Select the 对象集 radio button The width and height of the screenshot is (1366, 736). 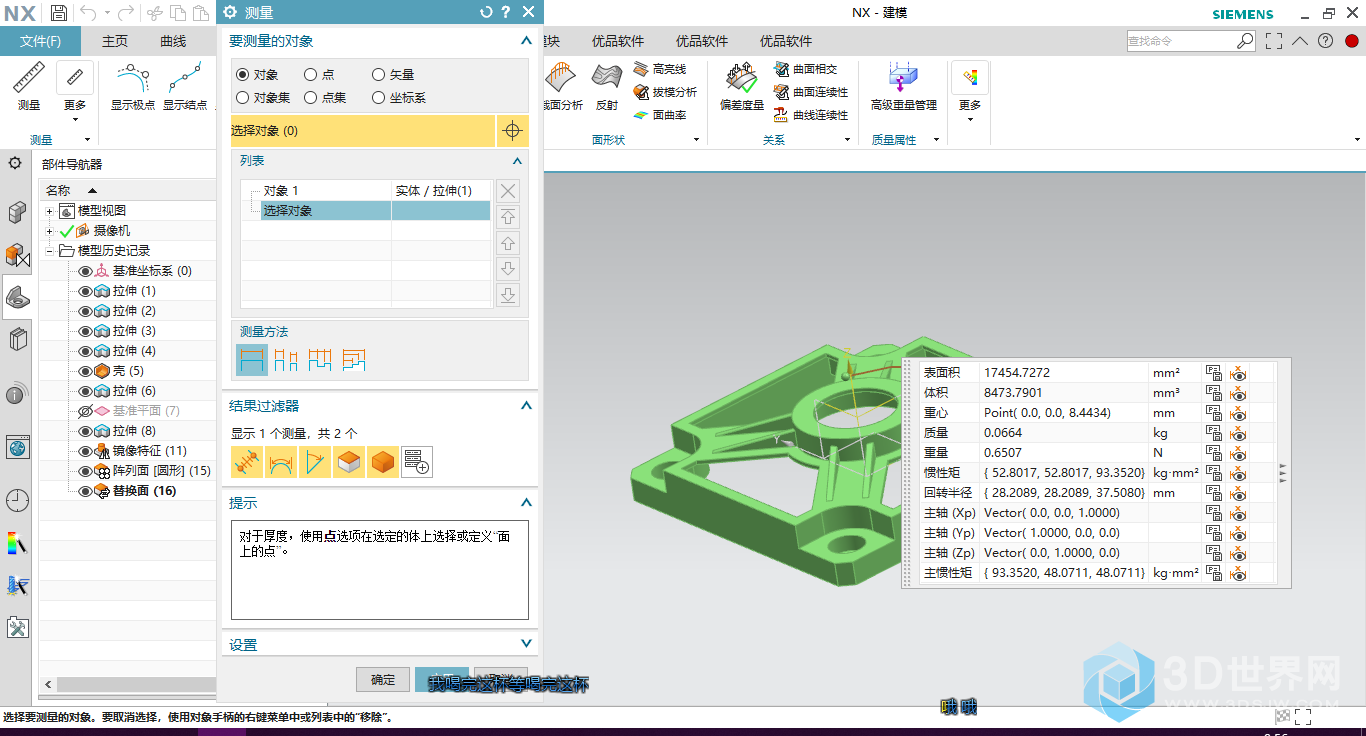click(243, 98)
